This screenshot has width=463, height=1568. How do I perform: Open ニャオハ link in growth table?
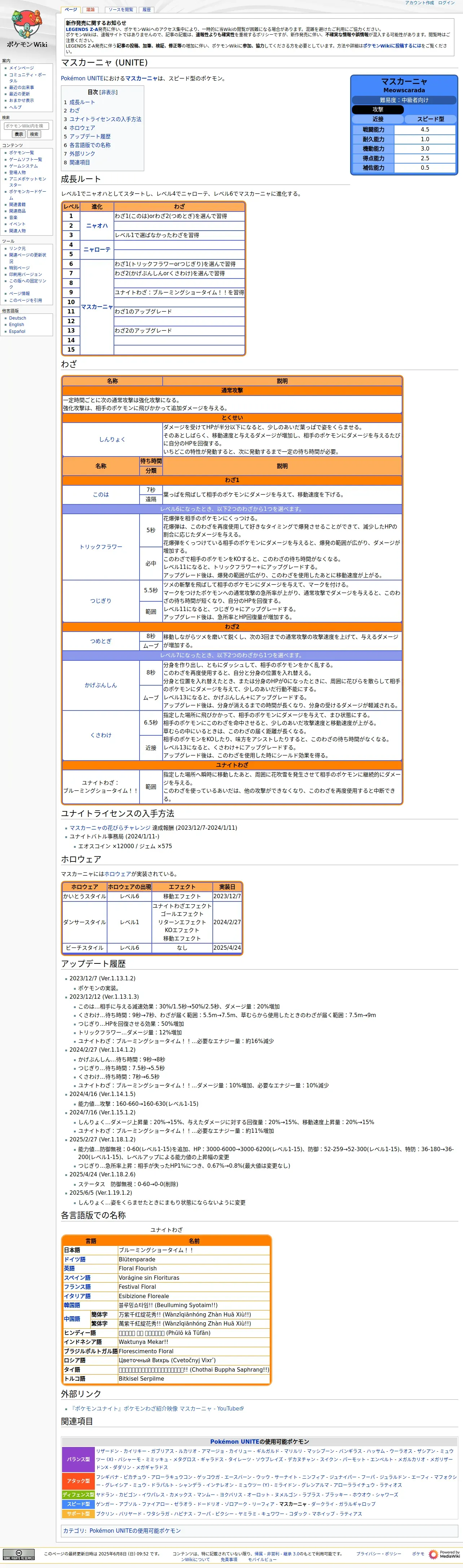[x=97, y=226]
